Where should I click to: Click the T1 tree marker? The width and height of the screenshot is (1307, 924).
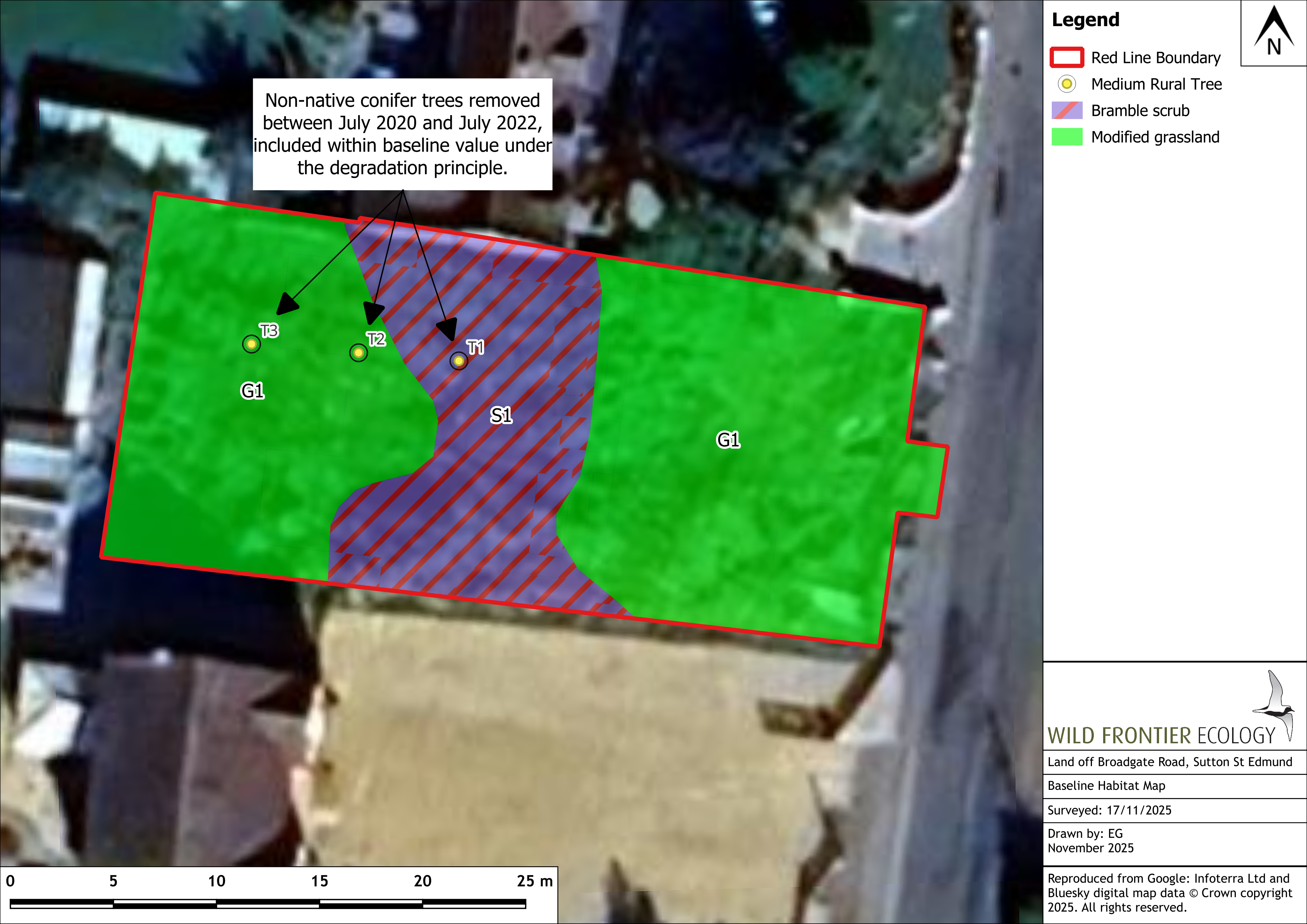tap(458, 361)
